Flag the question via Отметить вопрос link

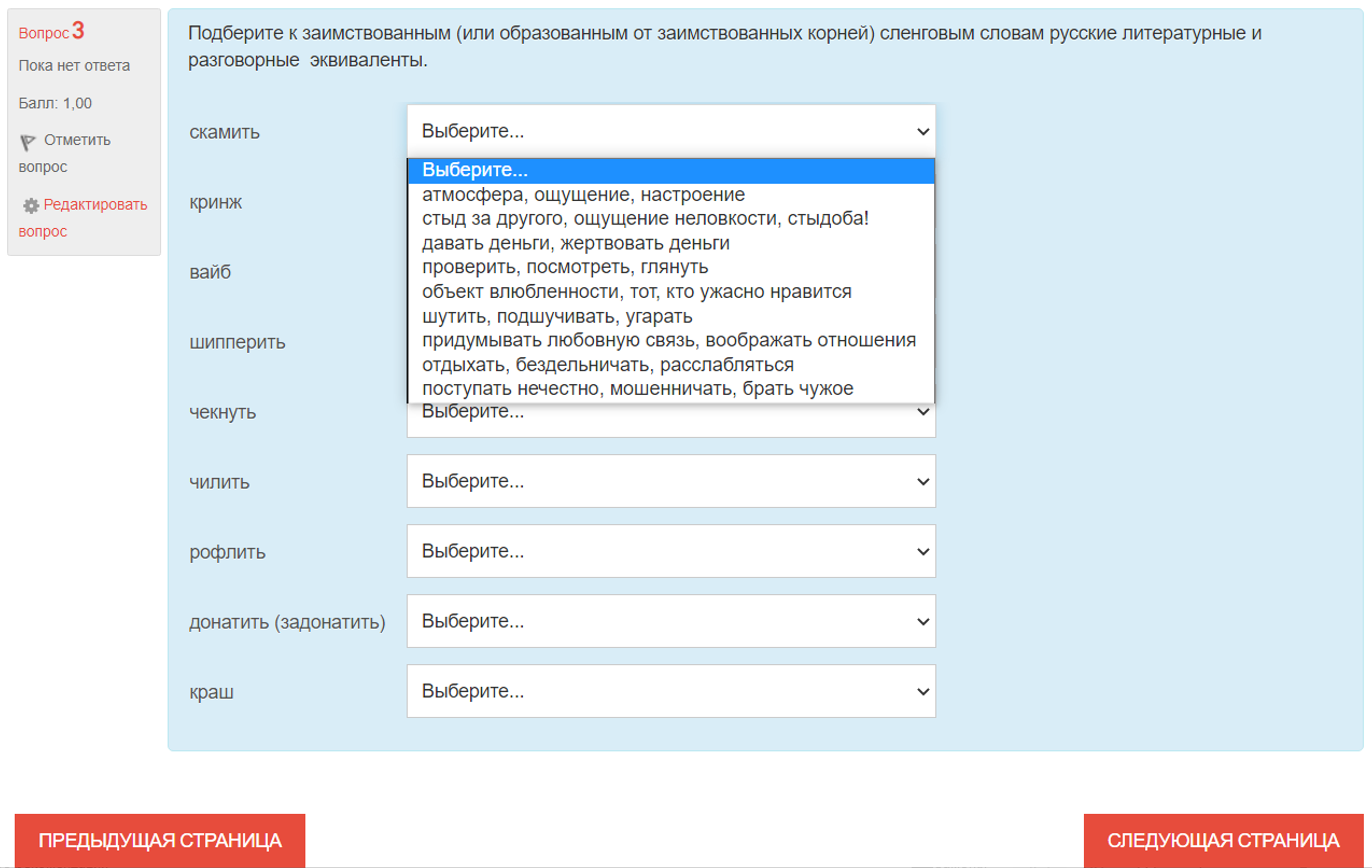(x=65, y=153)
